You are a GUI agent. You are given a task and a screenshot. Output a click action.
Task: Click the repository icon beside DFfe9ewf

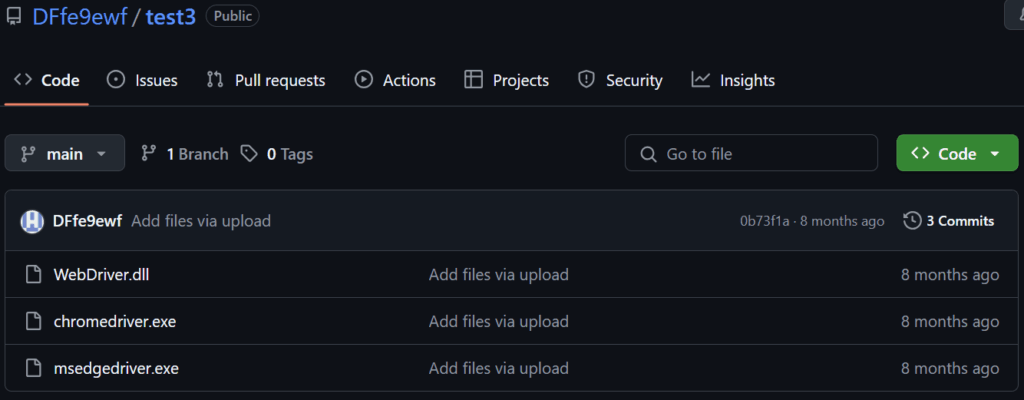pyautogui.click(x=14, y=16)
